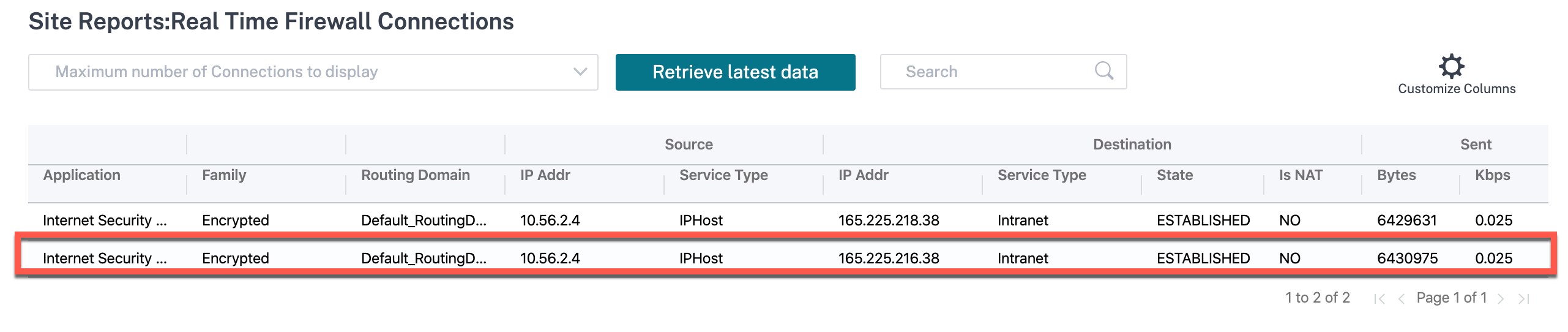Image resolution: width=1568 pixels, height=332 pixels.
Task: Click Intranet in 165.225.218.38 row
Action: [1023, 221]
